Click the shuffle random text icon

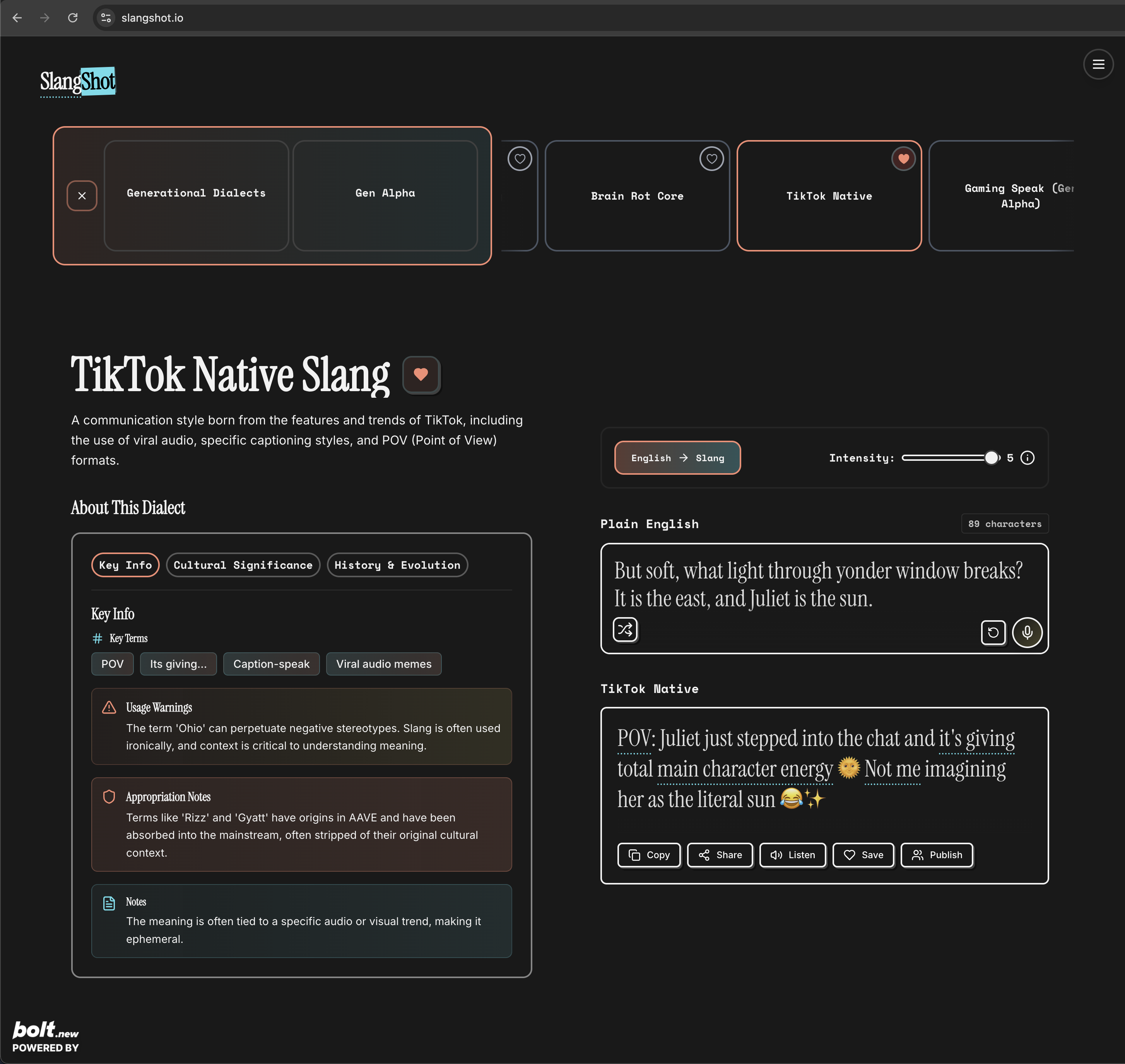click(x=625, y=630)
